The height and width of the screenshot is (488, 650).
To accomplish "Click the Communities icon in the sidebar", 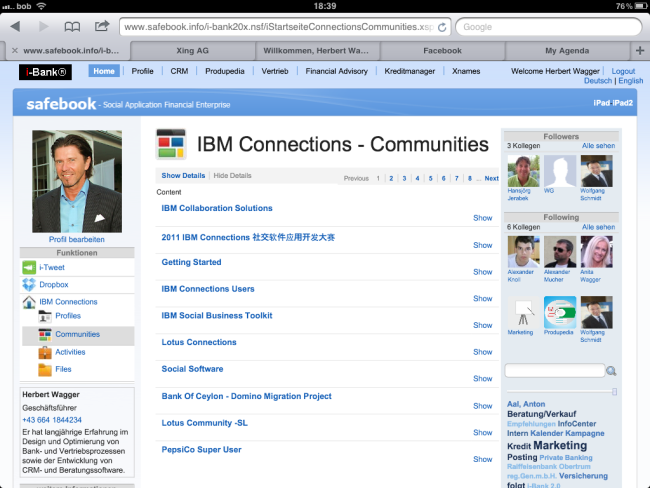I will 45,334.
